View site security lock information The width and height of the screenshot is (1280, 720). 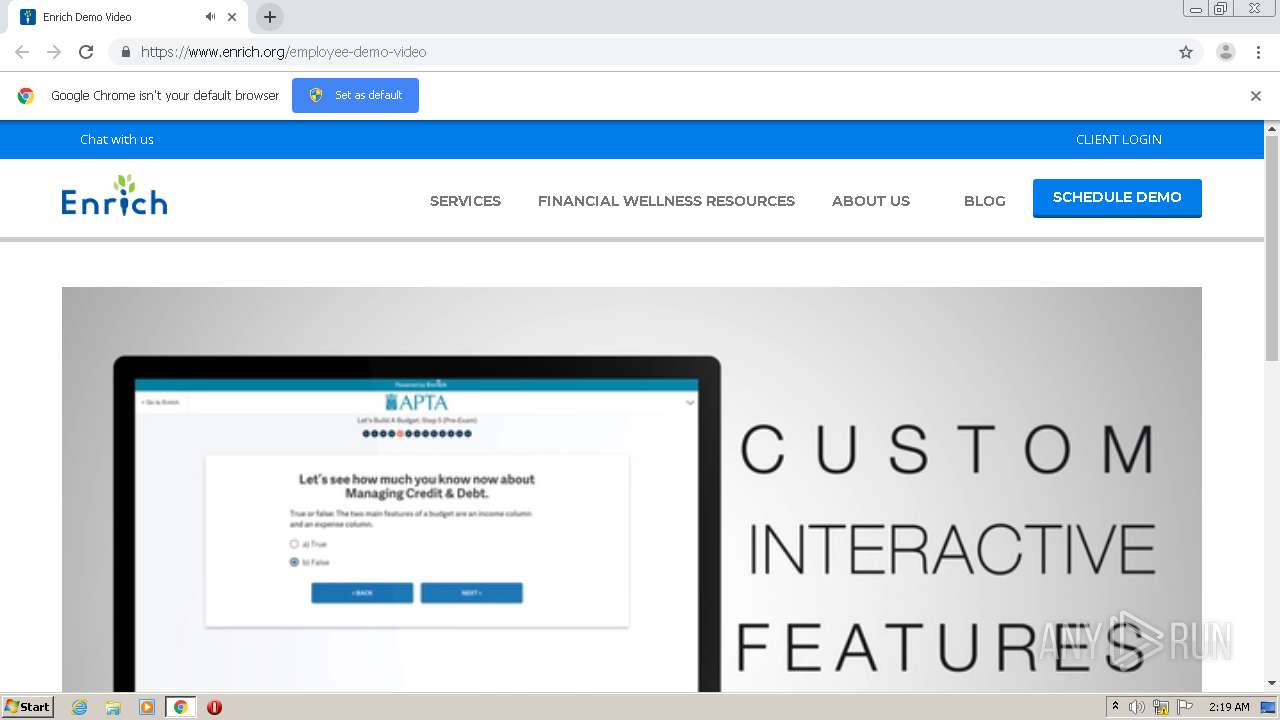coord(125,52)
